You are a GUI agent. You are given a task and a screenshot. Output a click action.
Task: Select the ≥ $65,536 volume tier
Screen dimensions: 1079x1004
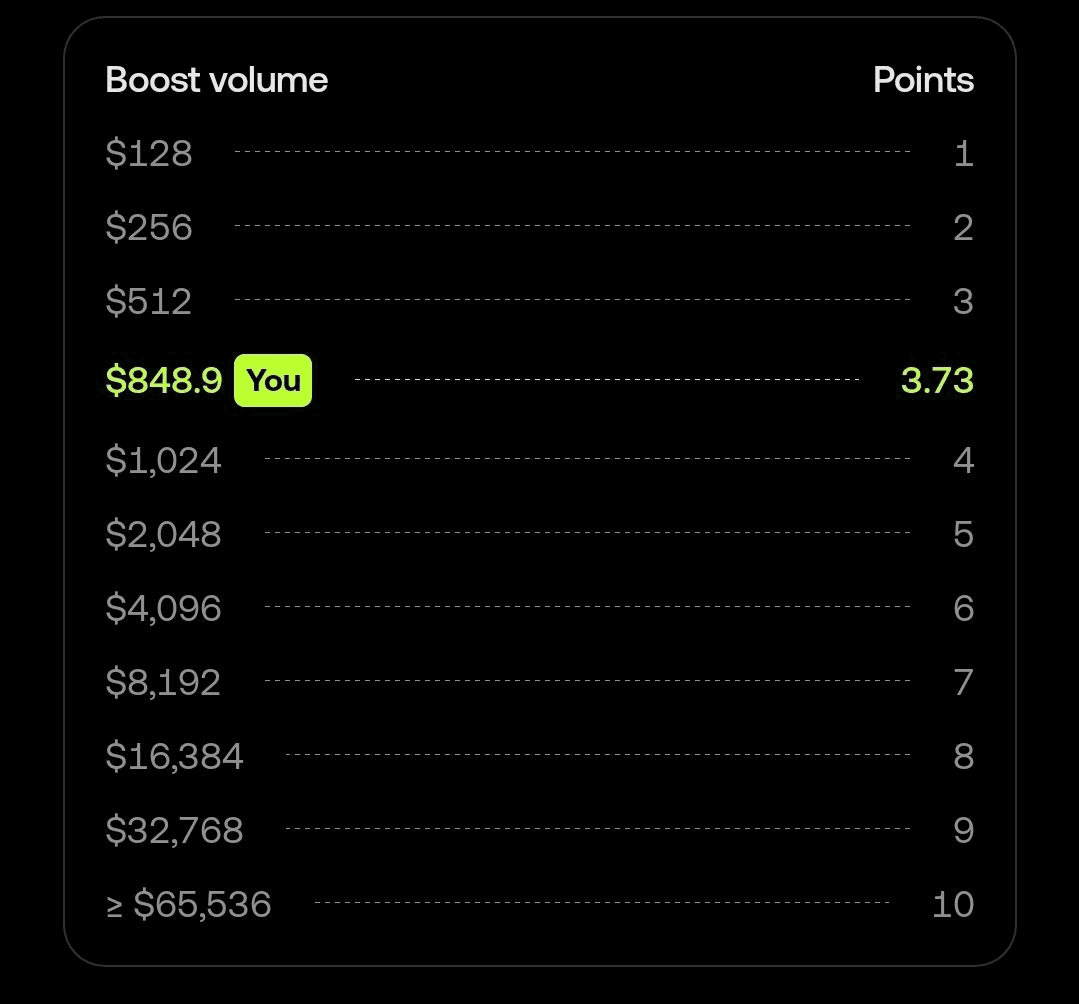[x=189, y=904]
